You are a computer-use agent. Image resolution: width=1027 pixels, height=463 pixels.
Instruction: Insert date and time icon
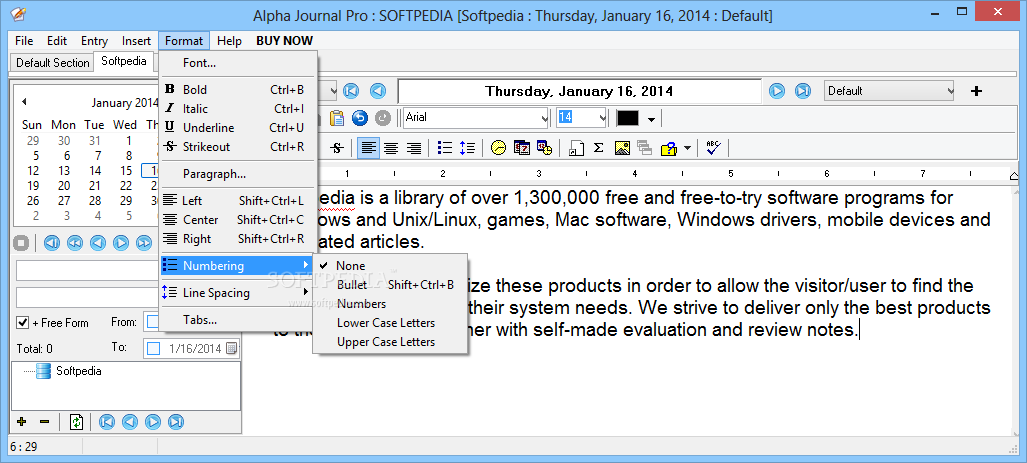pyautogui.click(x=544, y=148)
